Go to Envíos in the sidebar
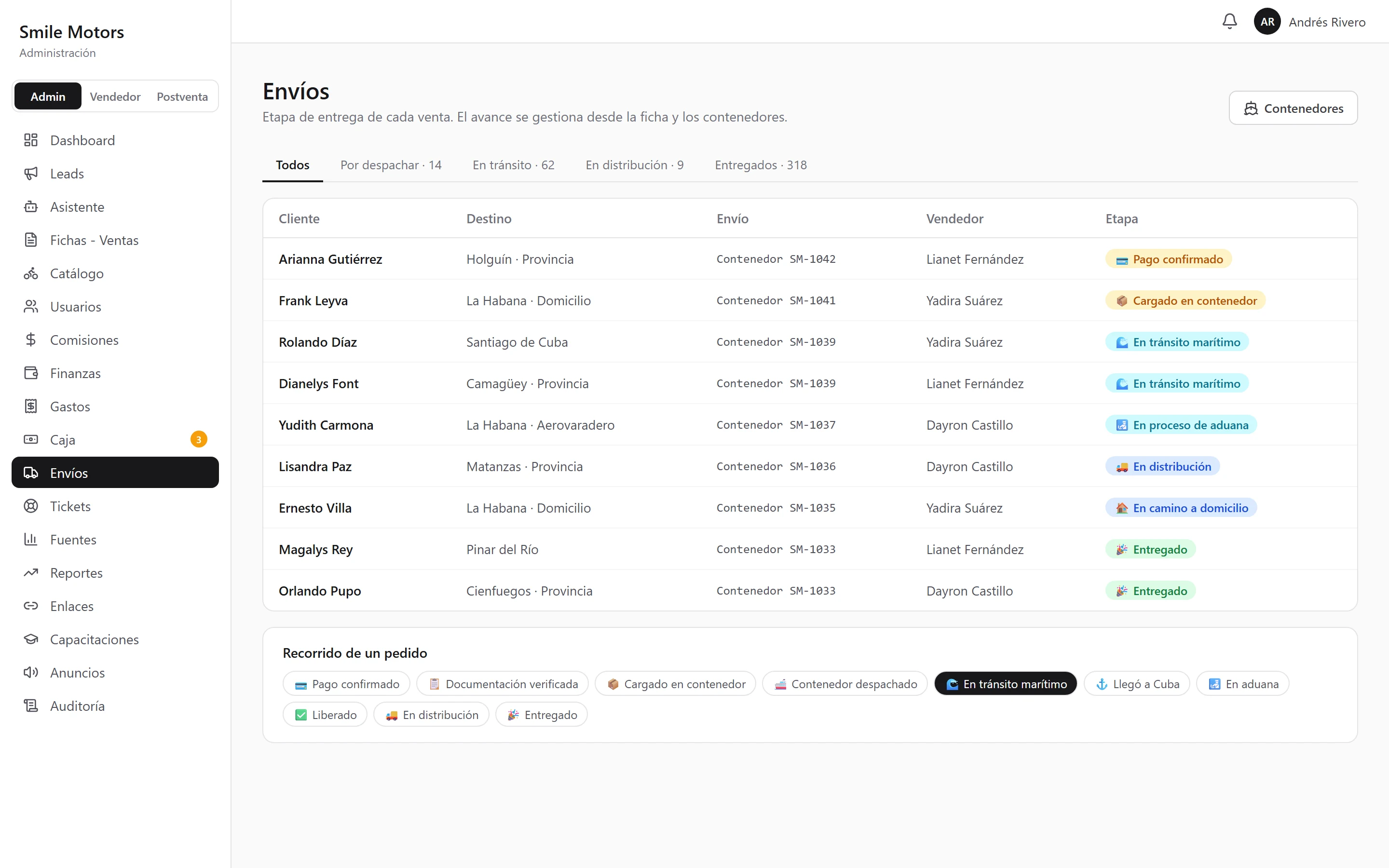 [115, 473]
